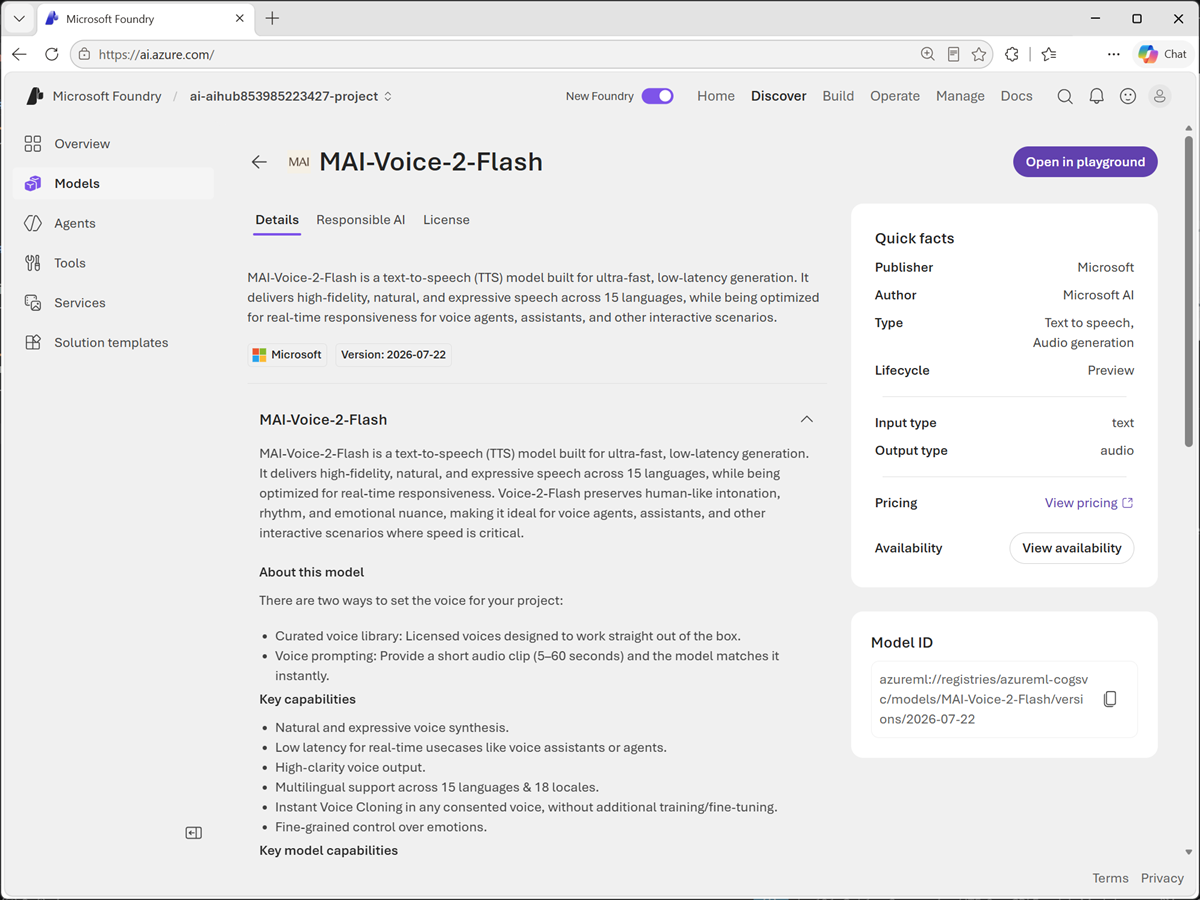Click the Author value Microsoft AI

pos(1098,295)
